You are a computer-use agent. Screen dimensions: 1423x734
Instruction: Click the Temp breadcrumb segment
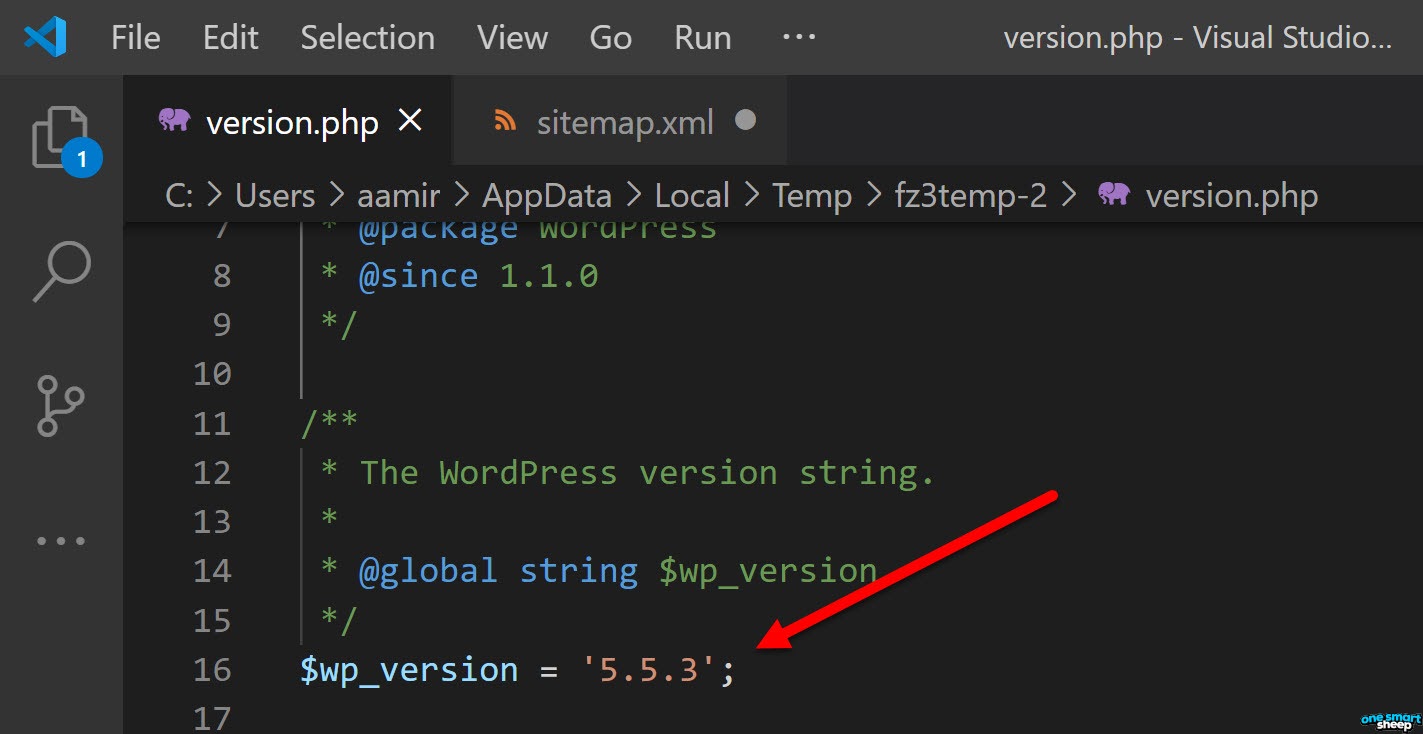[811, 195]
